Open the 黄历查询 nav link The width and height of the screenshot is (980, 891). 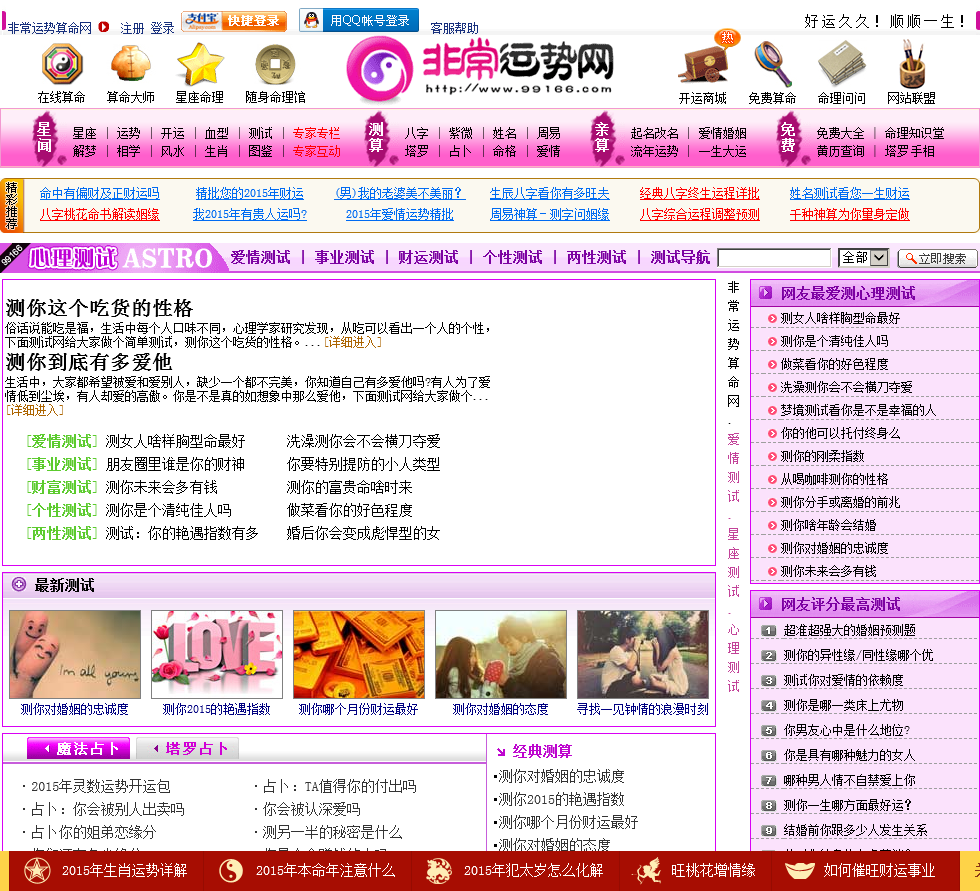[x=841, y=151]
